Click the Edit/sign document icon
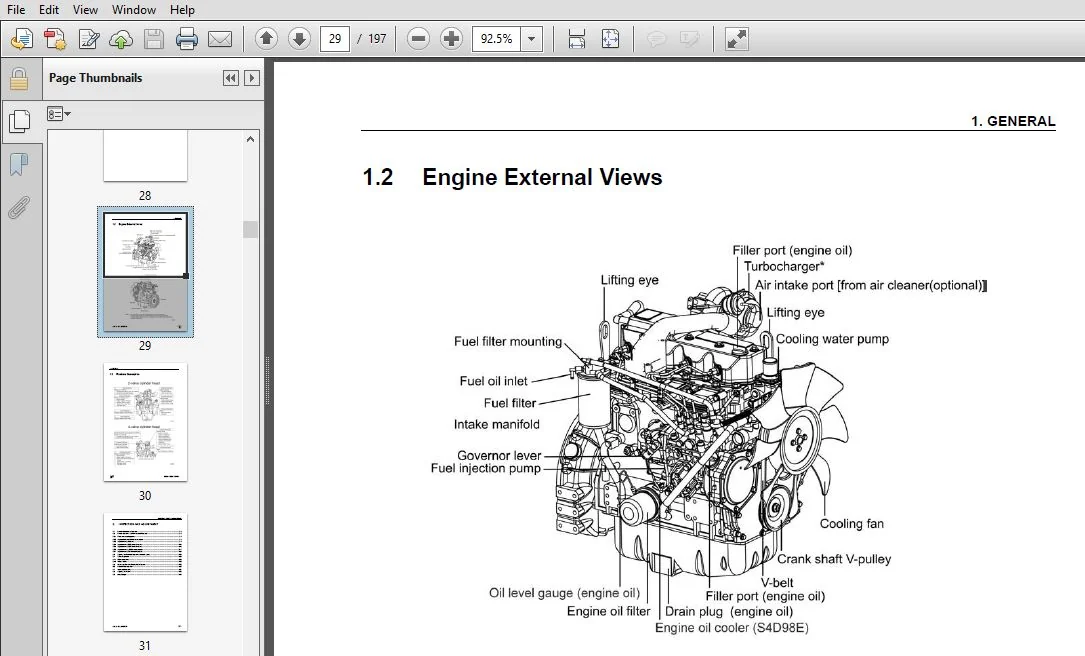 click(88, 39)
